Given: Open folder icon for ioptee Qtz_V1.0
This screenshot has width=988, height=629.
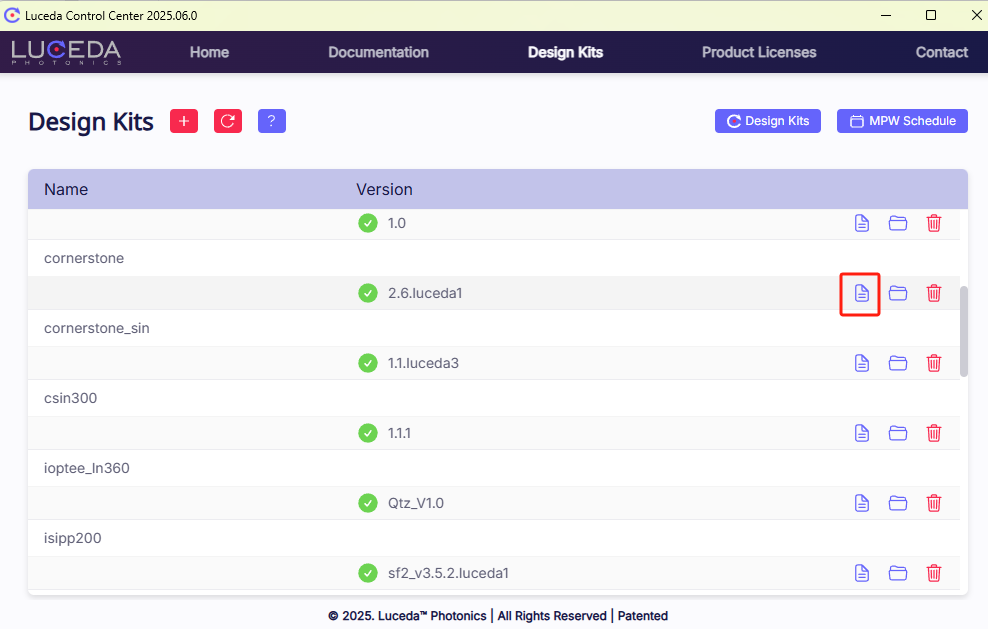Looking at the screenshot, I should click(x=897, y=503).
